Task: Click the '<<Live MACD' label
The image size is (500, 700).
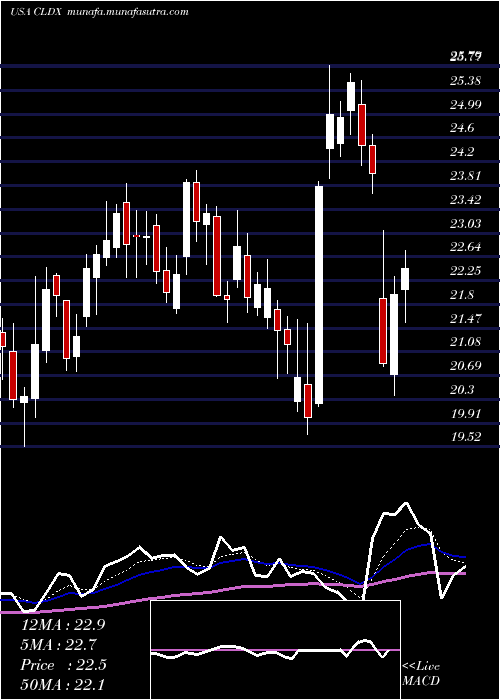Action: click(x=421, y=674)
